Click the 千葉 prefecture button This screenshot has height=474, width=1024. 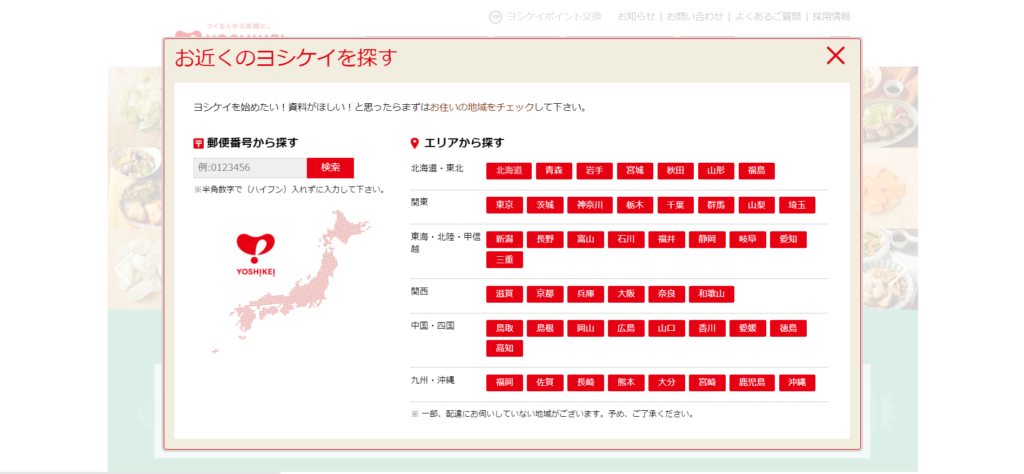675,205
